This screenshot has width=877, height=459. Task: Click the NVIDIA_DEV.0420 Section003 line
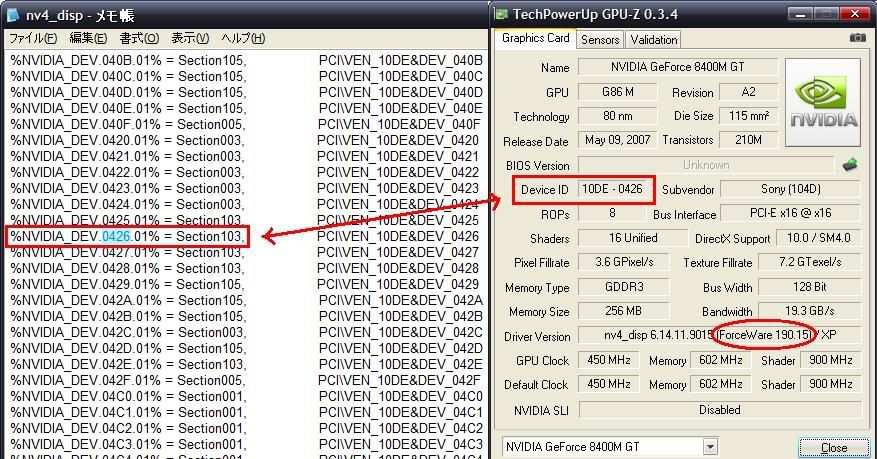(127, 140)
